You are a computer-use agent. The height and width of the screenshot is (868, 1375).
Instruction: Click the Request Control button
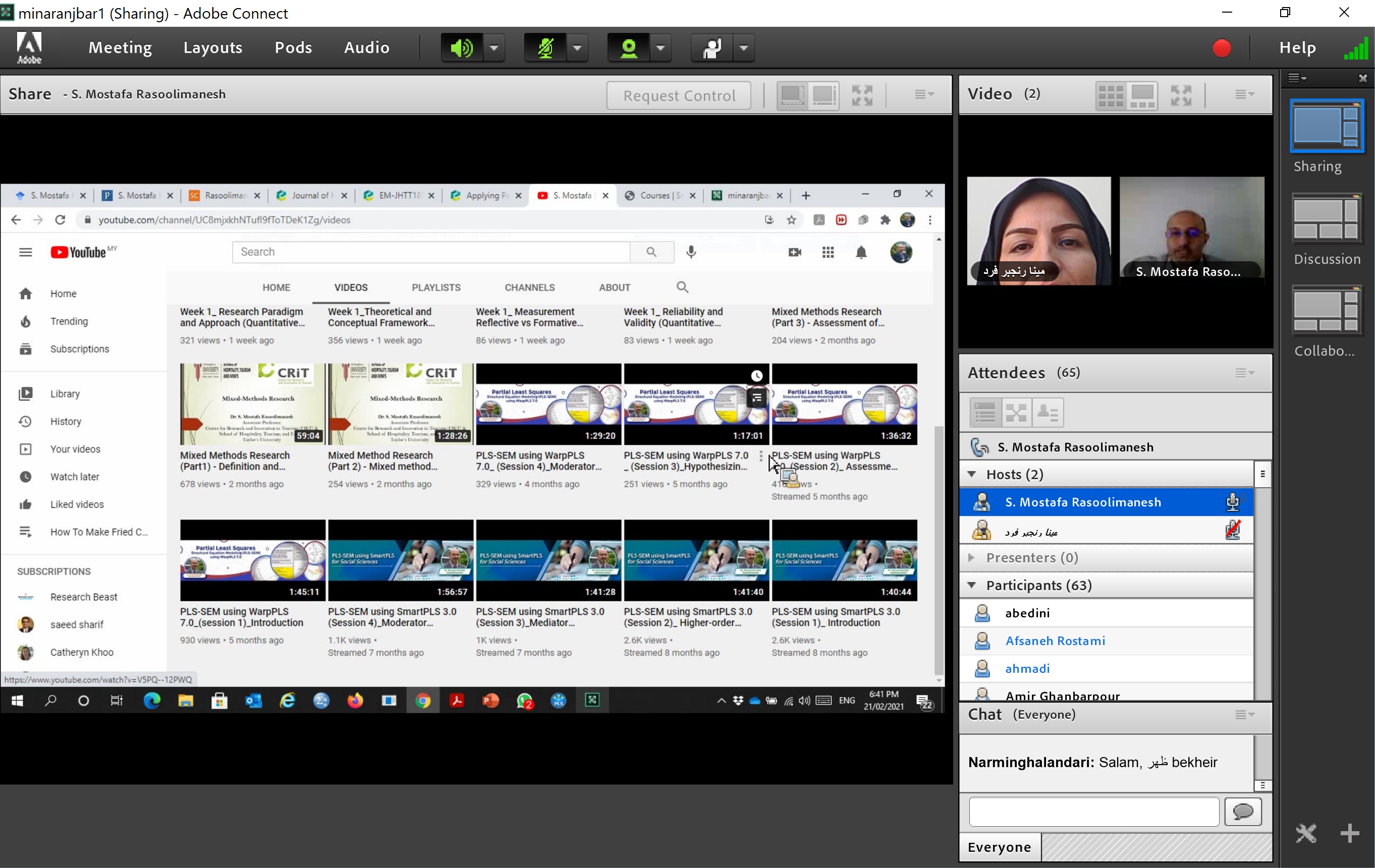coord(679,95)
